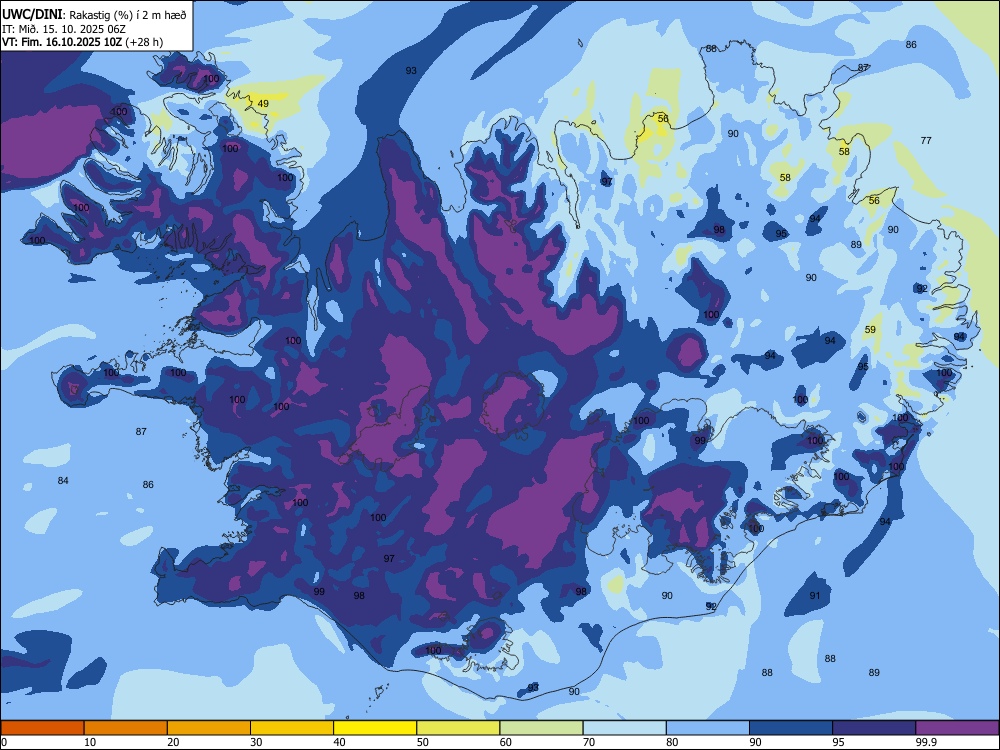The height and width of the screenshot is (750, 1000).
Task: Click the humidity value '77' offshore northeast
Action: pos(926,140)
